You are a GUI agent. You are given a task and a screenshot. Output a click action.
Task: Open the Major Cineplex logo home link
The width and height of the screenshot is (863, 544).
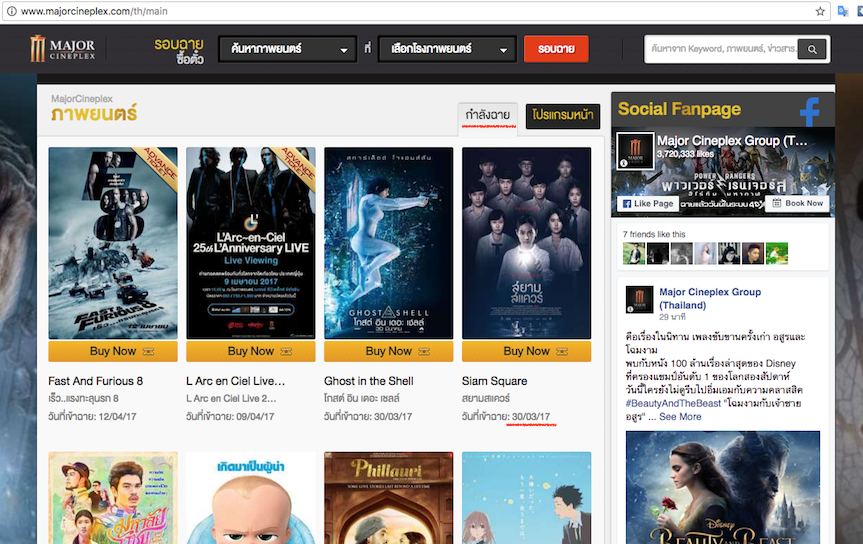pos(63,48)
